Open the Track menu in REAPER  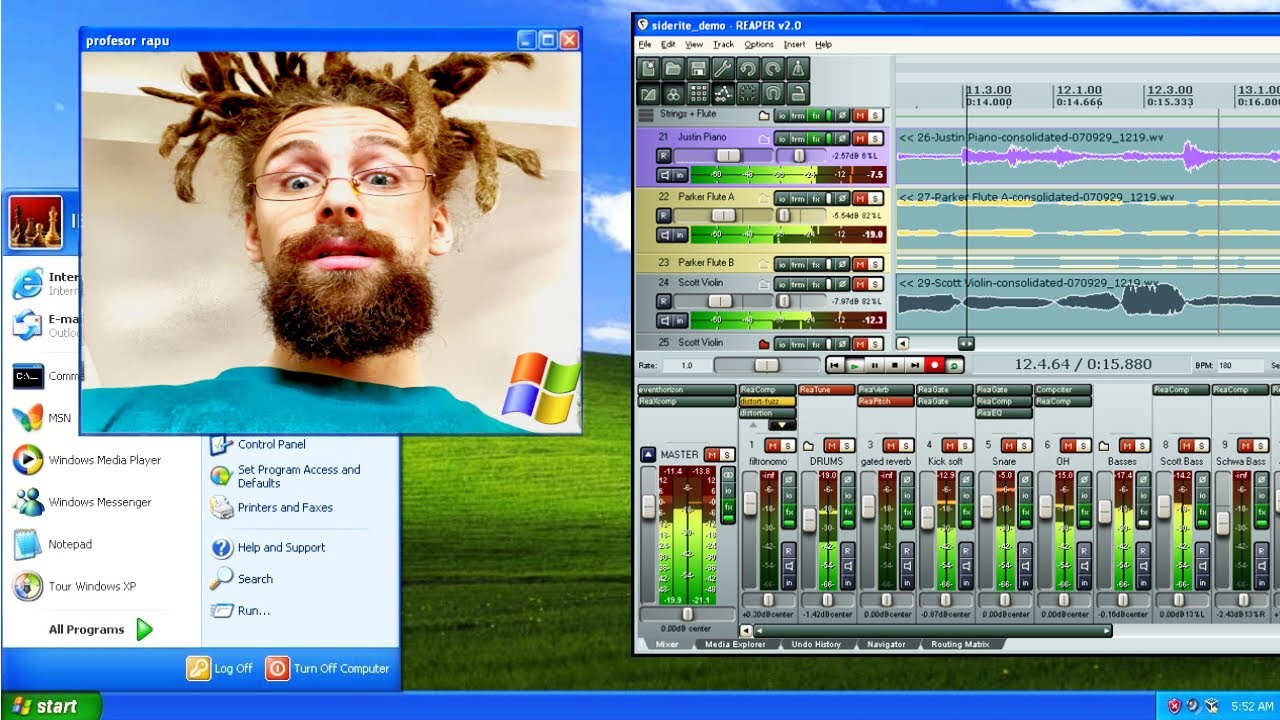point(723,44)
